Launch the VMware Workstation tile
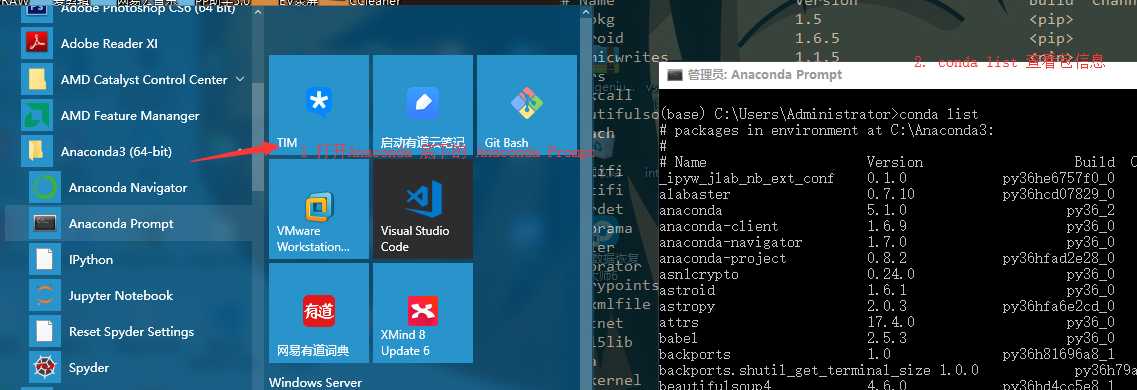Viewport: 1137px width, 390px height. tap(318, 209)
